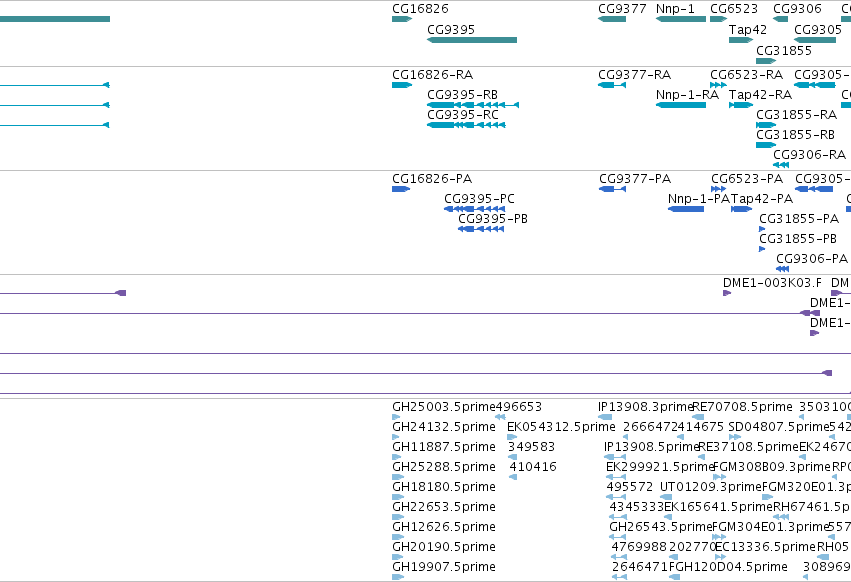Open the CG16826-RA transcript
The height and width of the screenshot is (582, 851).
click(x=402, y=85)
